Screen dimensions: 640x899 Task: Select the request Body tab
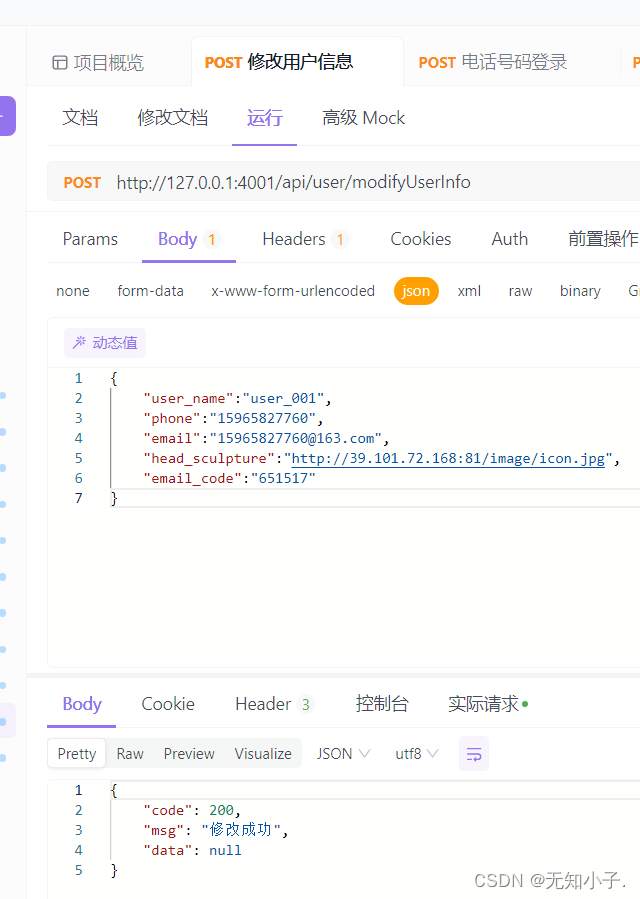pyautogui.click(x=189, y=239)
